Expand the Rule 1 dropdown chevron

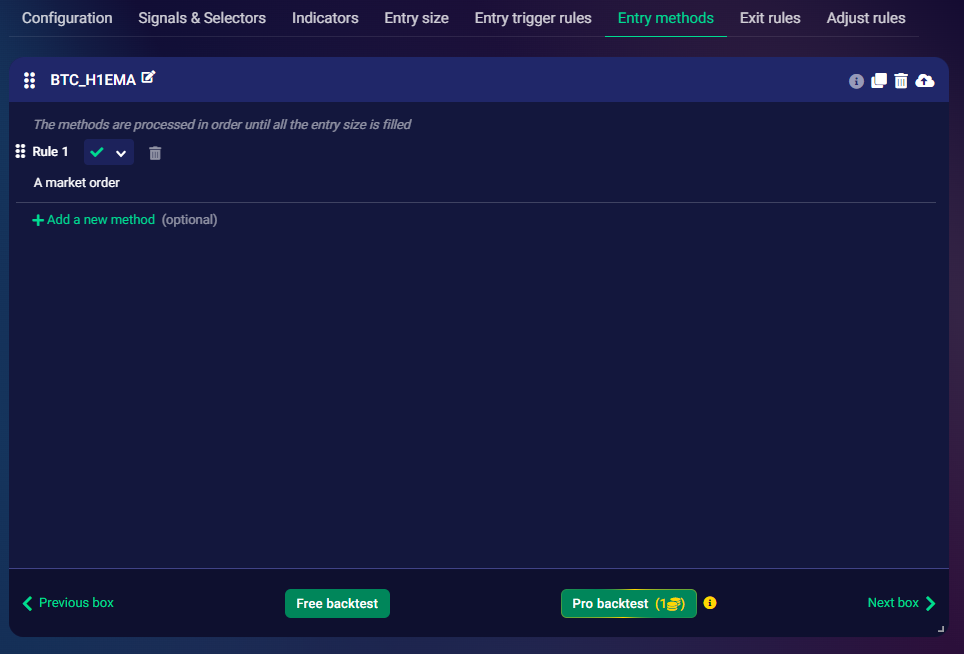click(x=121, y=153)
